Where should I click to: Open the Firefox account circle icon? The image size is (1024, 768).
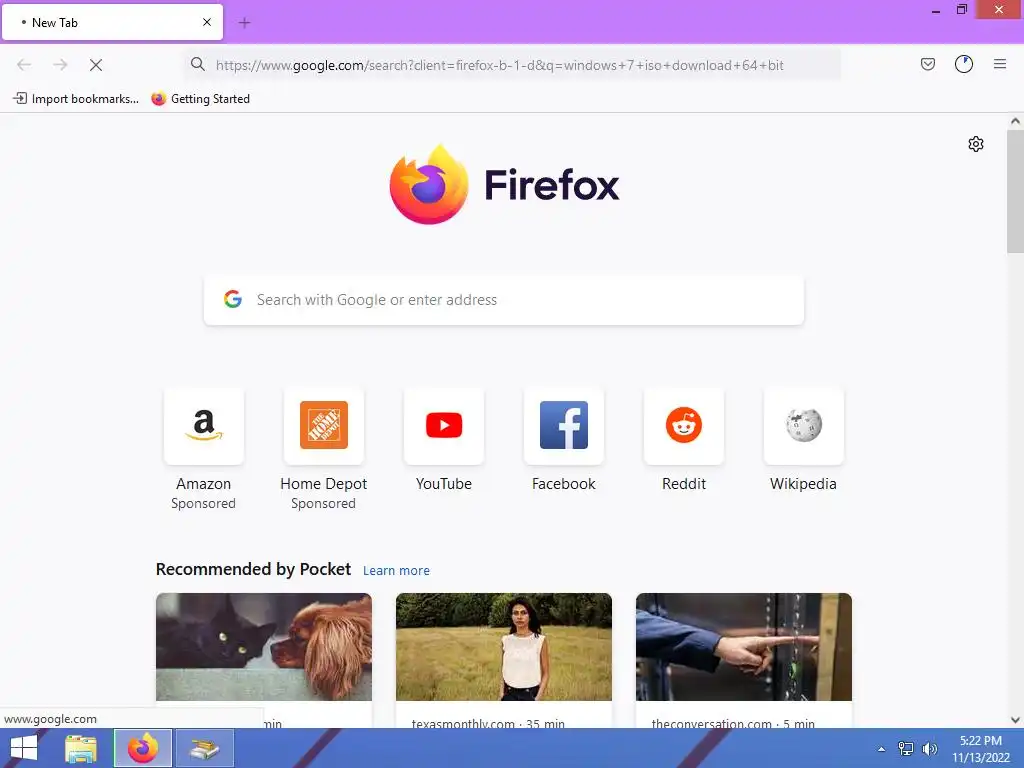click(x=964, y=64)
